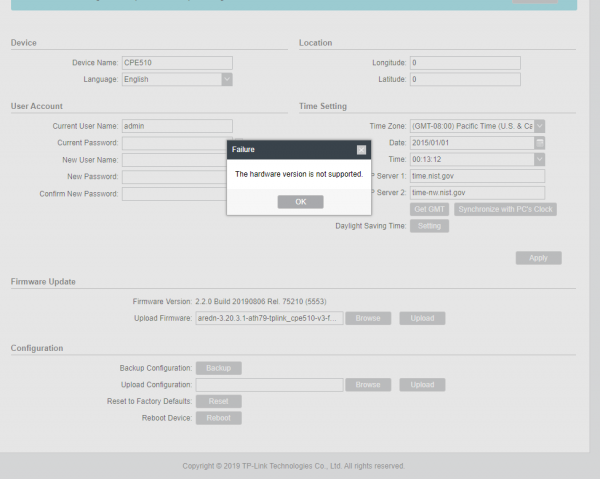Expand the Time dropdown arrow
This screenshot has height=479, width=600.
[x=540, y=159]
